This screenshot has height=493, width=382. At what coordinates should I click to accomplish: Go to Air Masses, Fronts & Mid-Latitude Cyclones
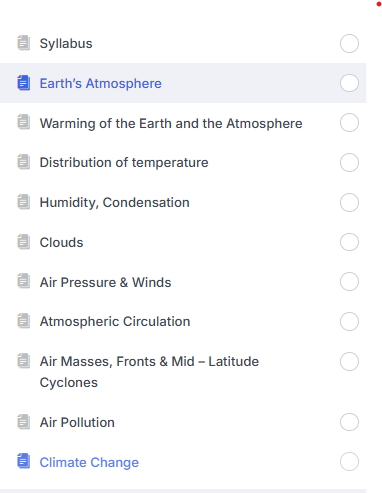coord(149,372)
